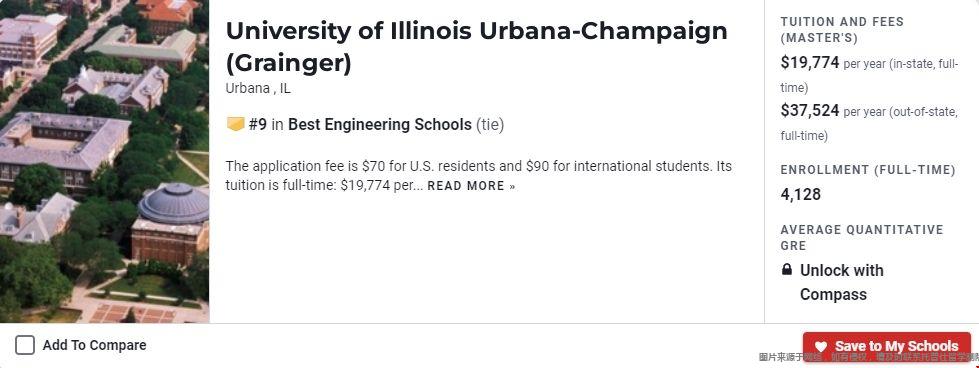Click the Average Quantitative GRE heading

tap(862, 237)
